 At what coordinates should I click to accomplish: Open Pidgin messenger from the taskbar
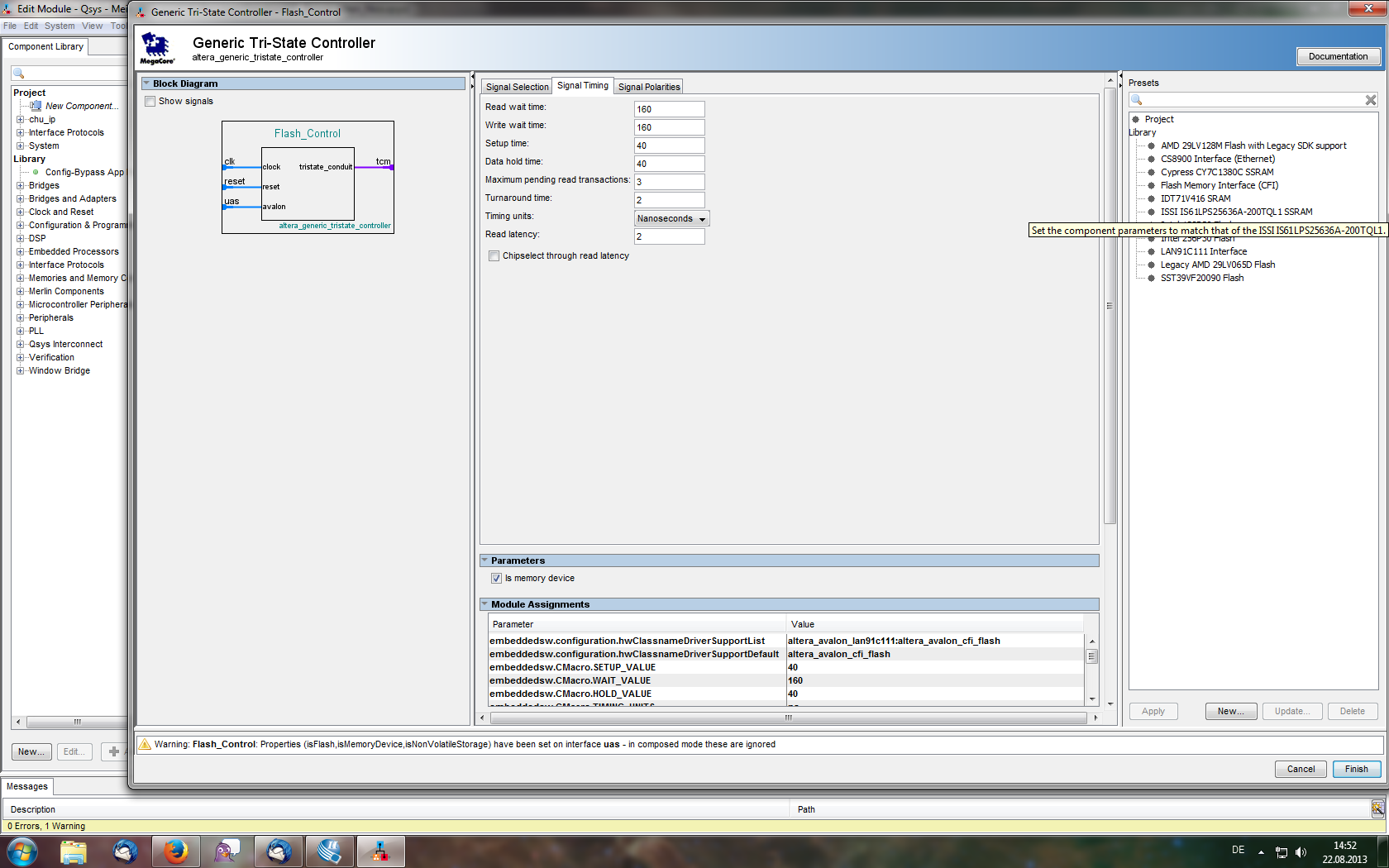click(227, 851)
